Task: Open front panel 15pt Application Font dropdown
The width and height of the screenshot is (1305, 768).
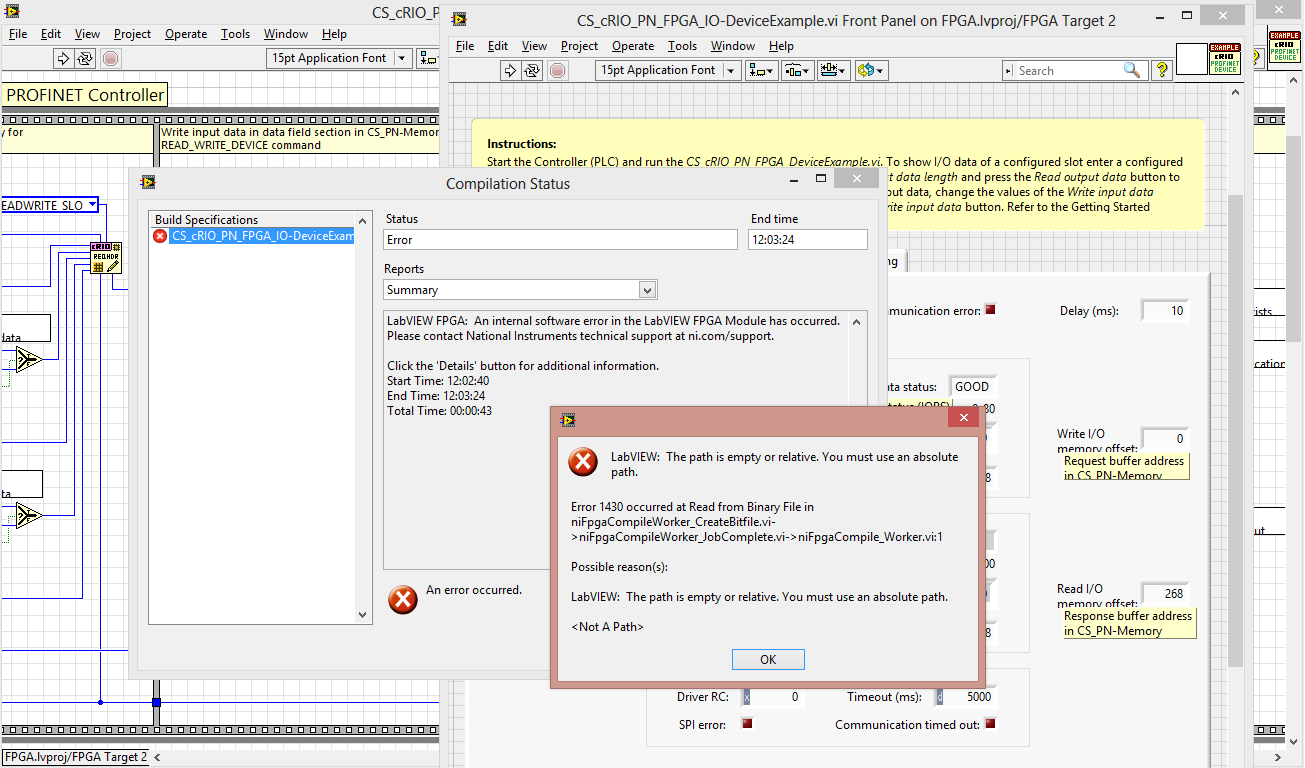Action: tap(732, 70)
